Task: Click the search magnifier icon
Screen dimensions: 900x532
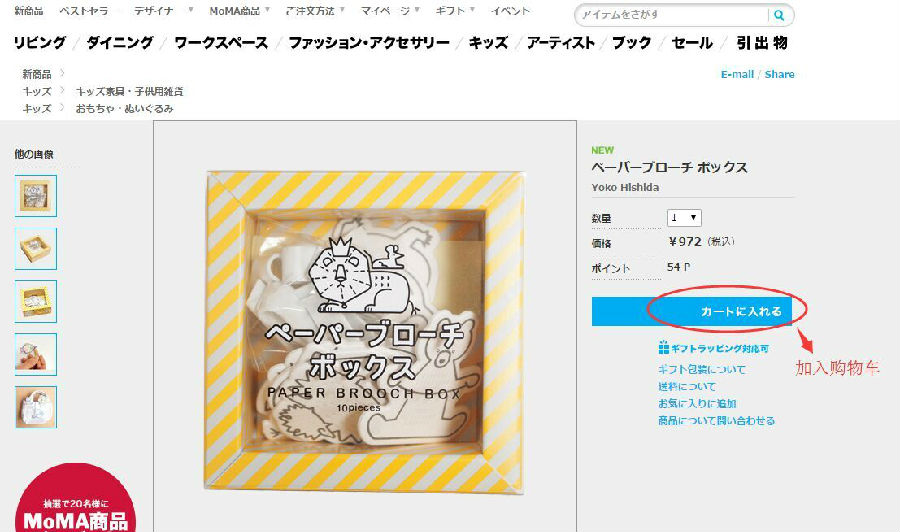Action: click(778, 15)
